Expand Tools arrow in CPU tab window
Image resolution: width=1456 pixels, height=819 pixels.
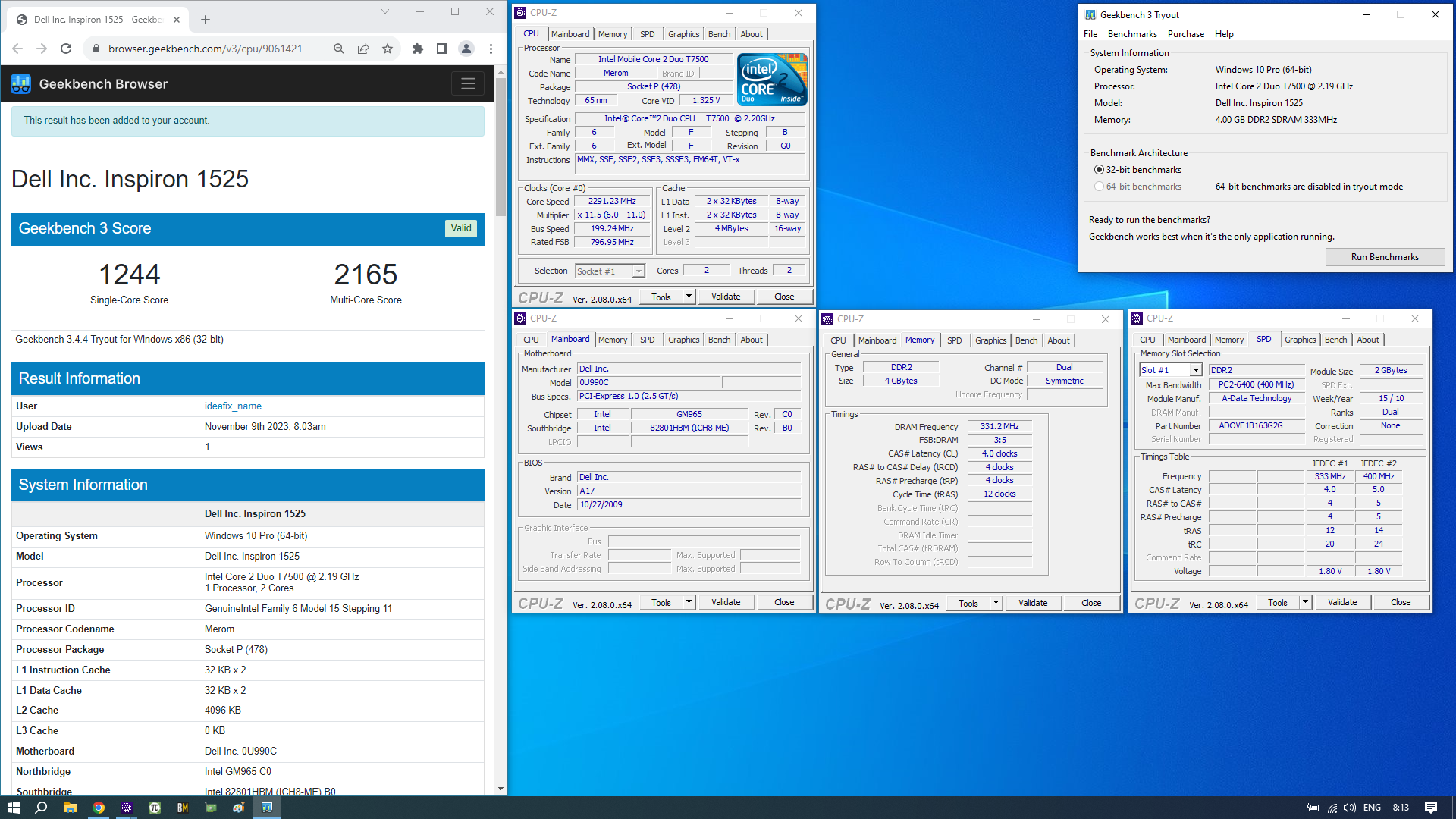tap(689, 297)
